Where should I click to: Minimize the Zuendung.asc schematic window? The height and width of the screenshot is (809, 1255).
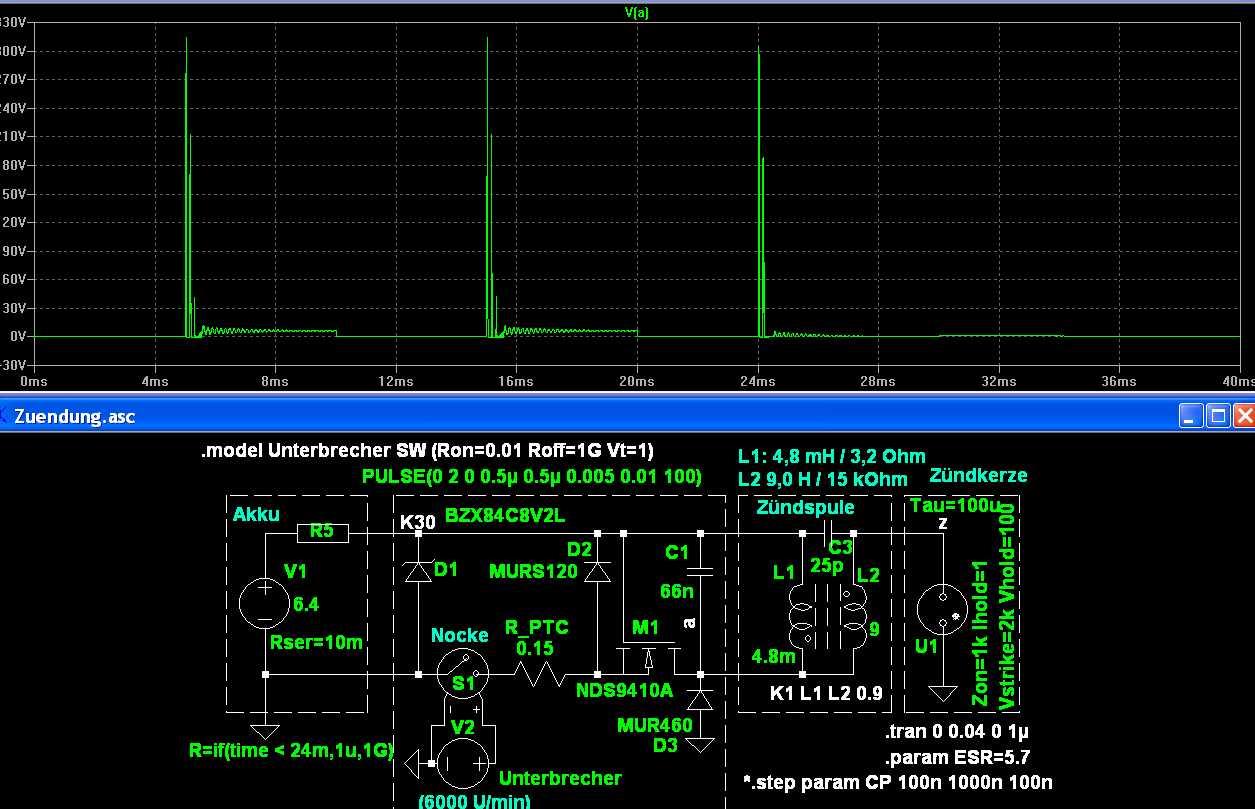click(x=1191, y=416)
